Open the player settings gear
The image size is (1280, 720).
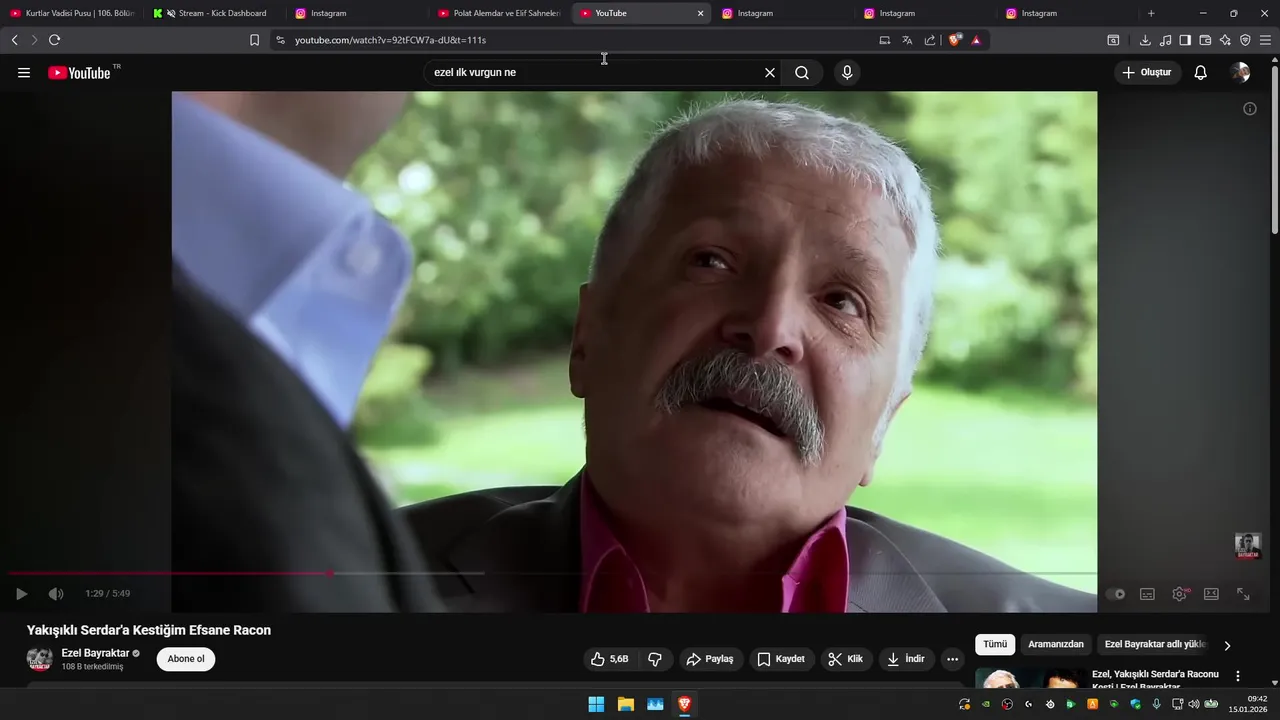tap(1180, 594)
